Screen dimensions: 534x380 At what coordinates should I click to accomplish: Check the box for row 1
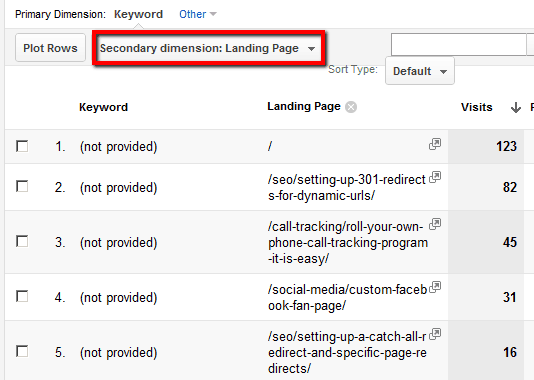(x=22, y=146)
